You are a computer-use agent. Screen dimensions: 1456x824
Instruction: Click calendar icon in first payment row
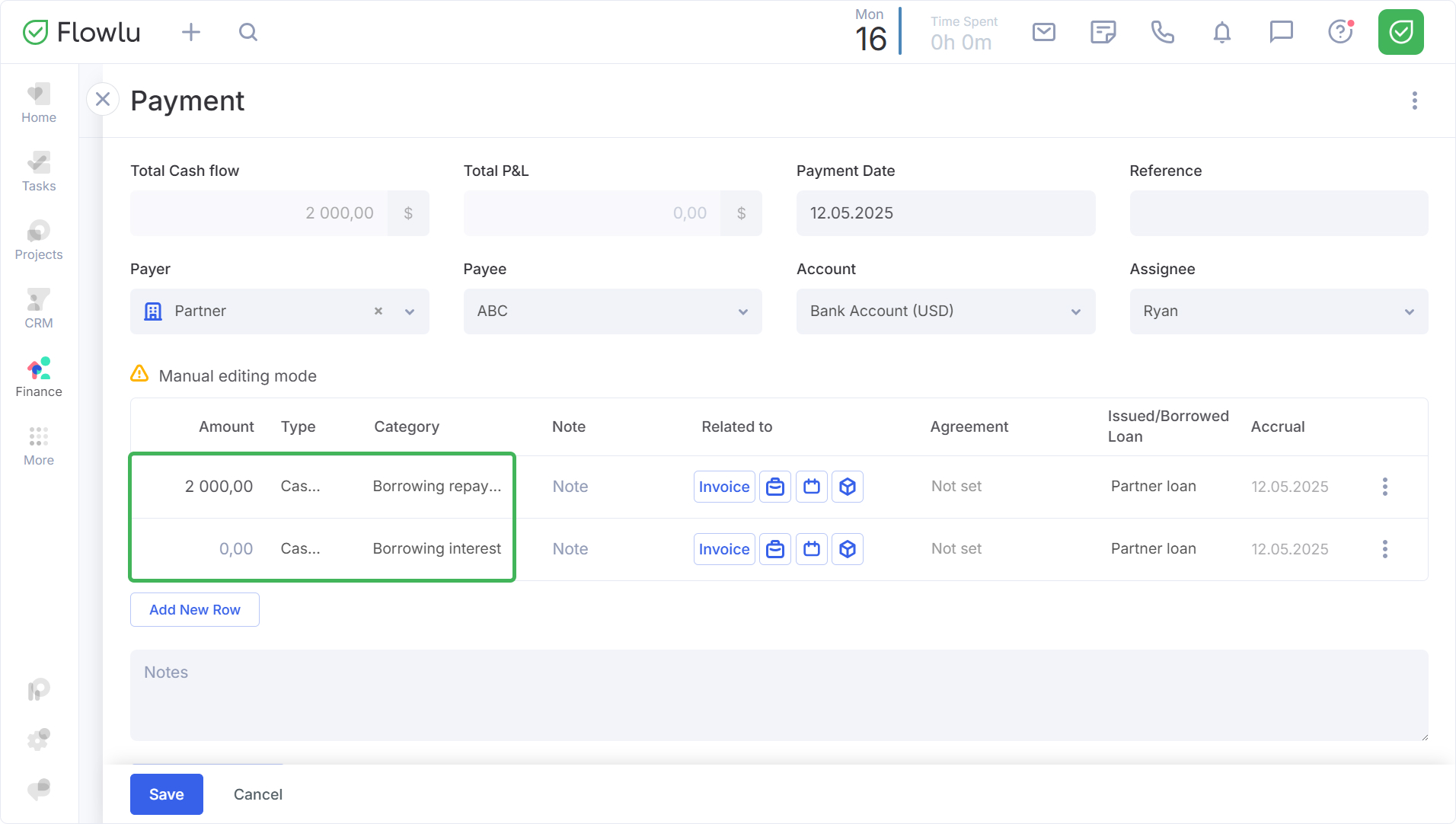coord(812,487)
